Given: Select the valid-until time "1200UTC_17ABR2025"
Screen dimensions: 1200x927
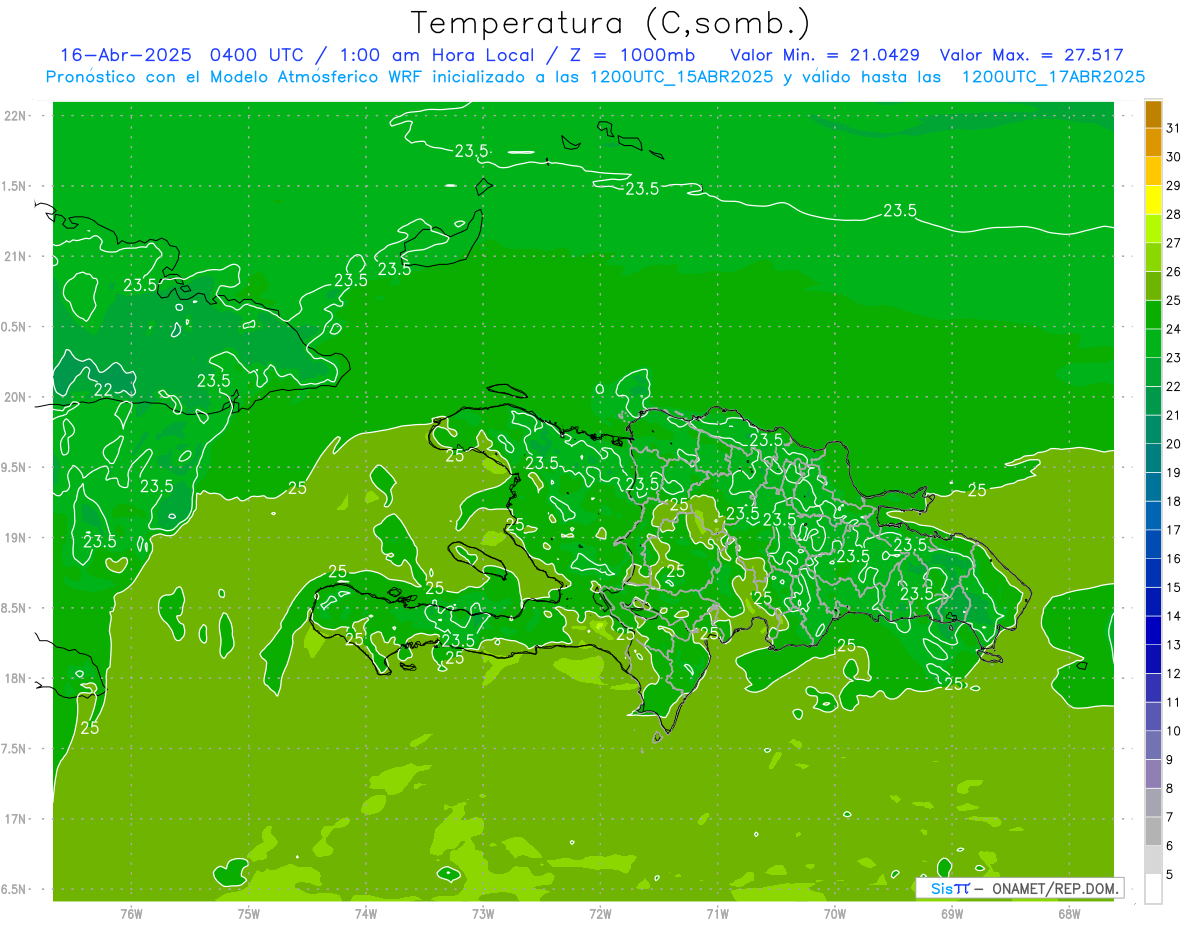Looking at the screenshot, I should click(x=1052, y=77).
